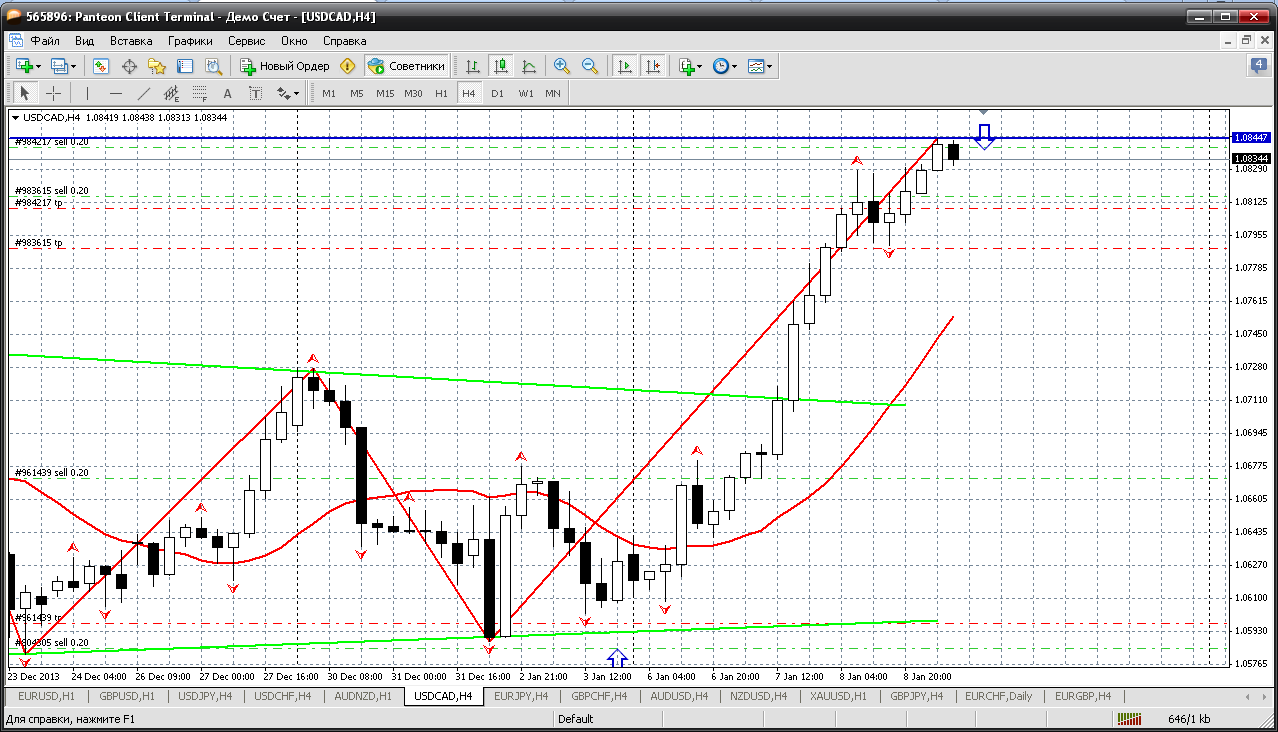
Task: Select the Crosshair tool
Action: 53,93
